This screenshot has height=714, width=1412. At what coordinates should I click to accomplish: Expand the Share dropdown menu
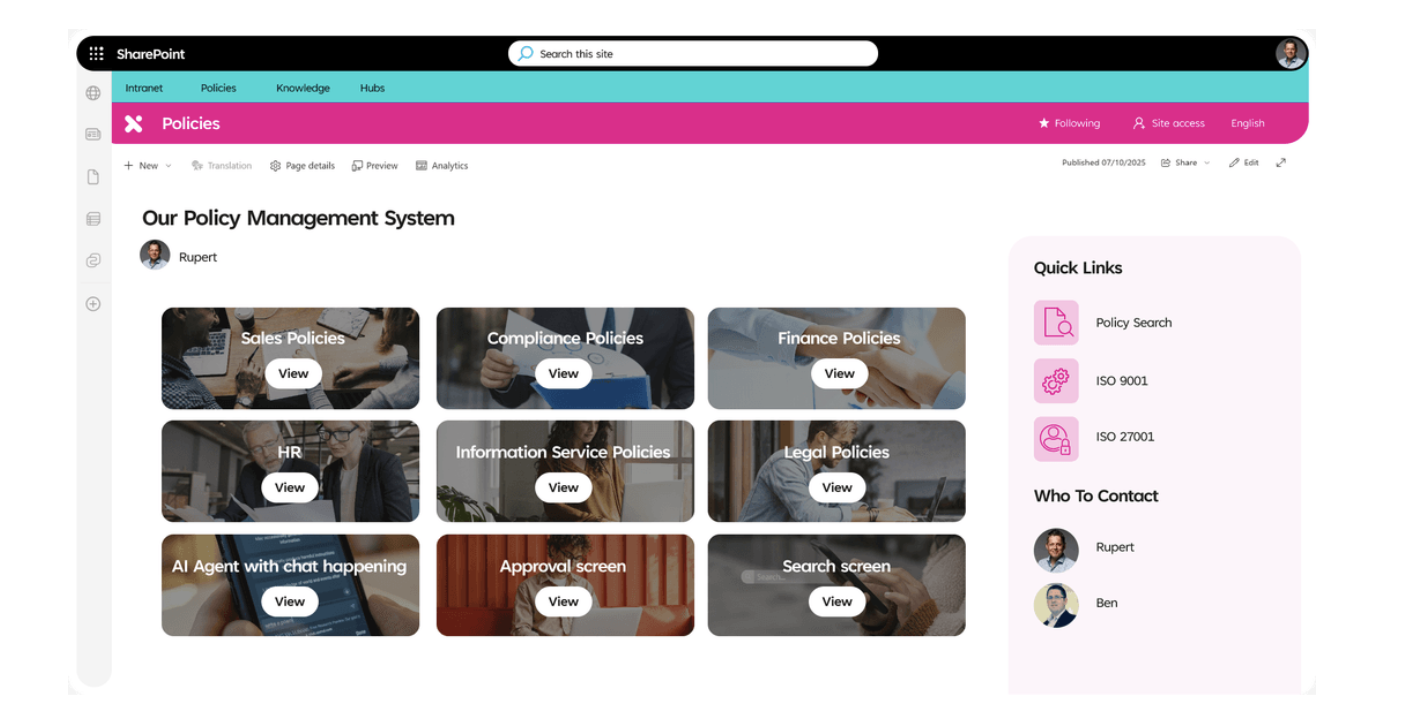1185,163
